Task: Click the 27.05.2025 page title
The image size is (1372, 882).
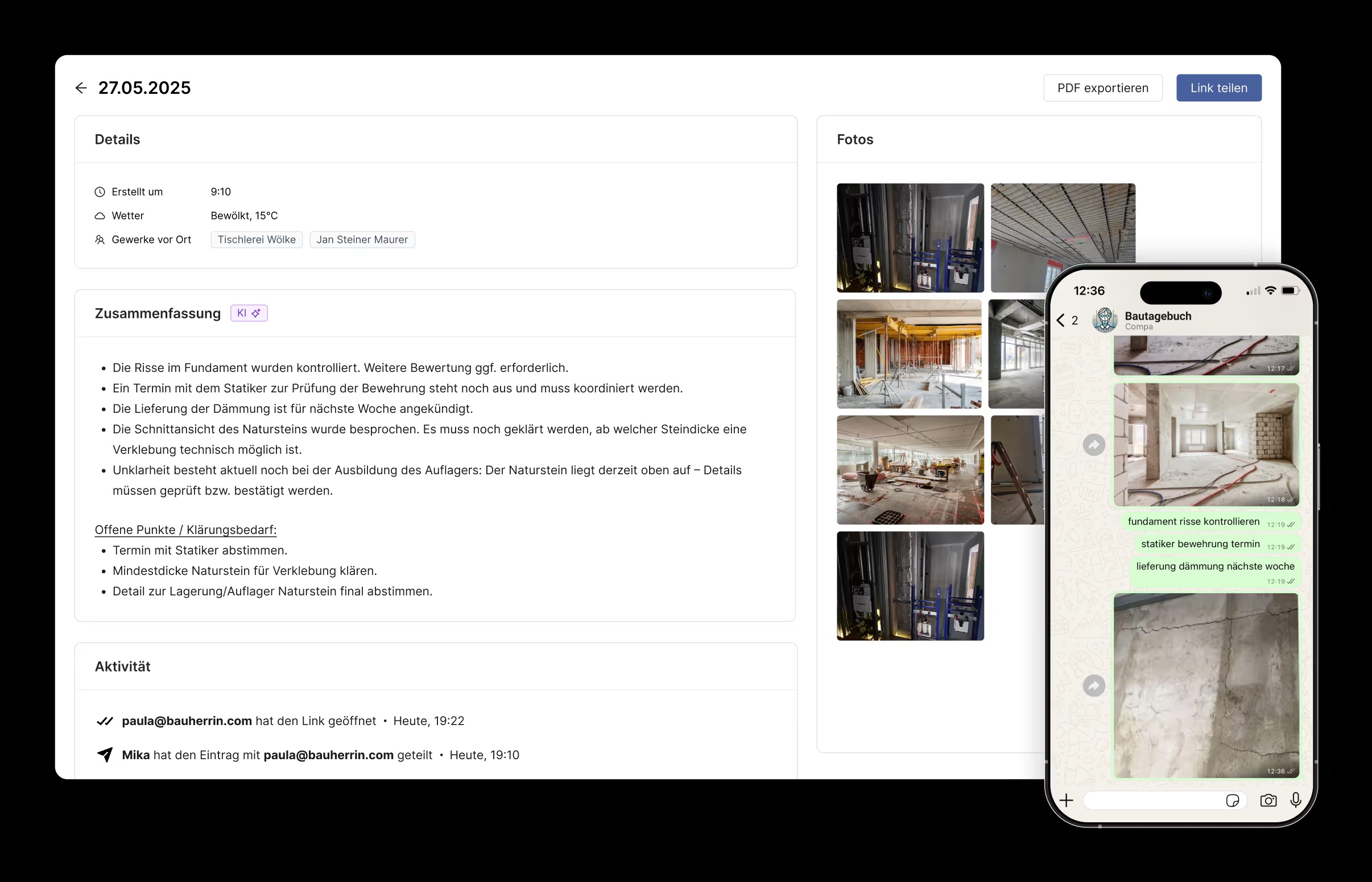Action: [x=144, y=88]
